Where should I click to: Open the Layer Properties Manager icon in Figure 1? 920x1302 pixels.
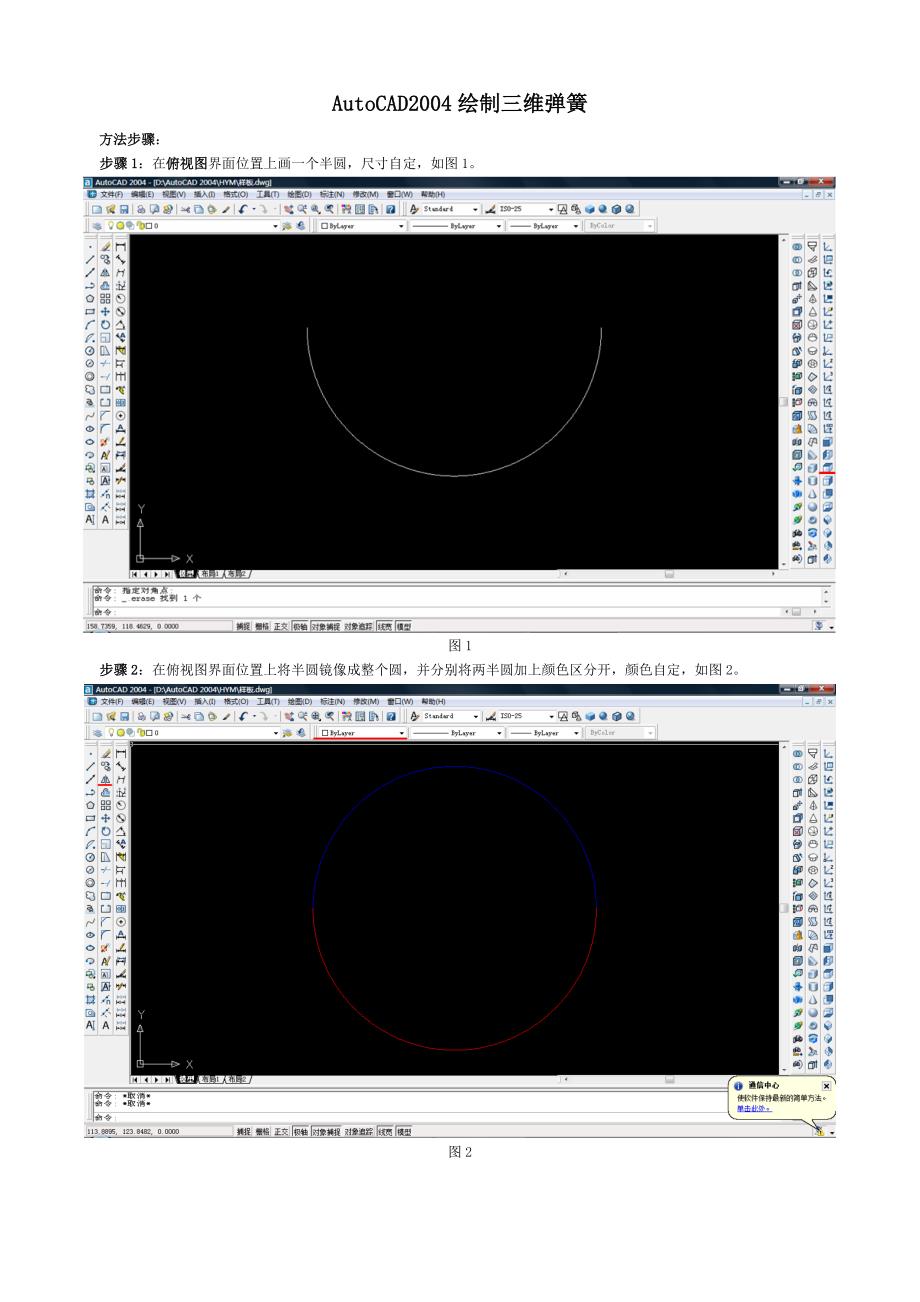pos(97,227)
